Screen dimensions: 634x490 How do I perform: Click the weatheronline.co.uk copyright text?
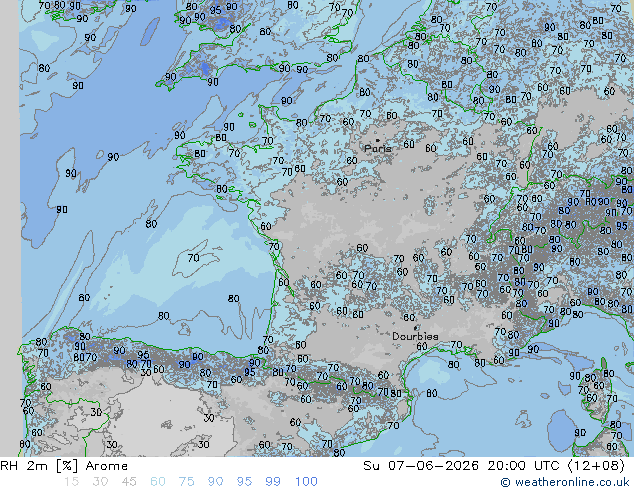tap(564, 482)
